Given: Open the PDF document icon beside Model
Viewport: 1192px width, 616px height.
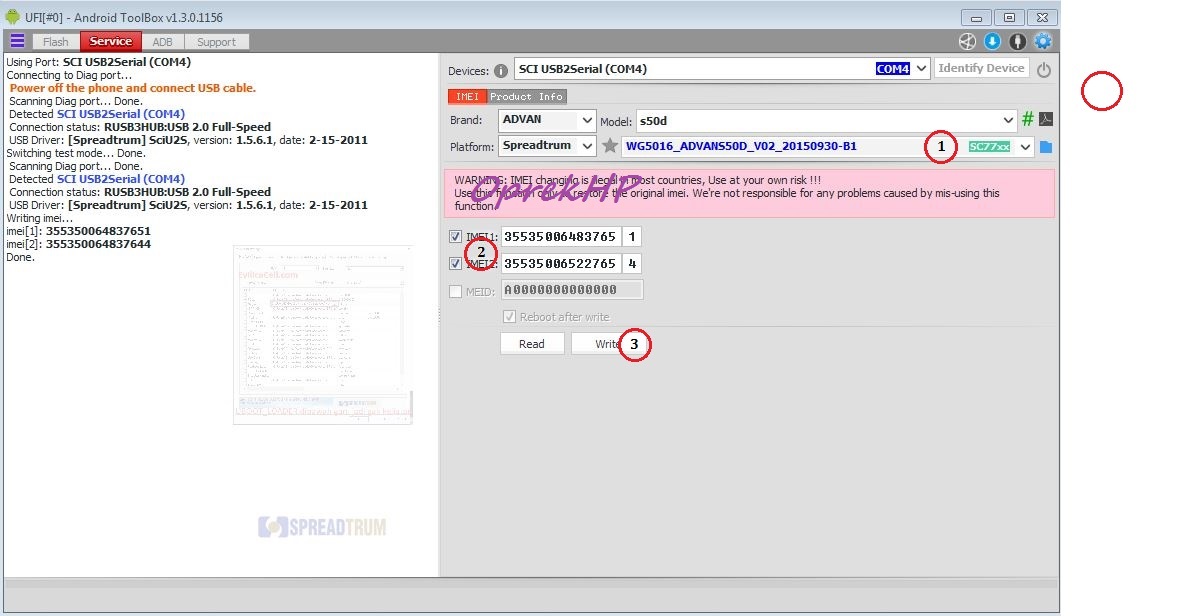Looking at the screenshot, I should (x=1046, y=119).
